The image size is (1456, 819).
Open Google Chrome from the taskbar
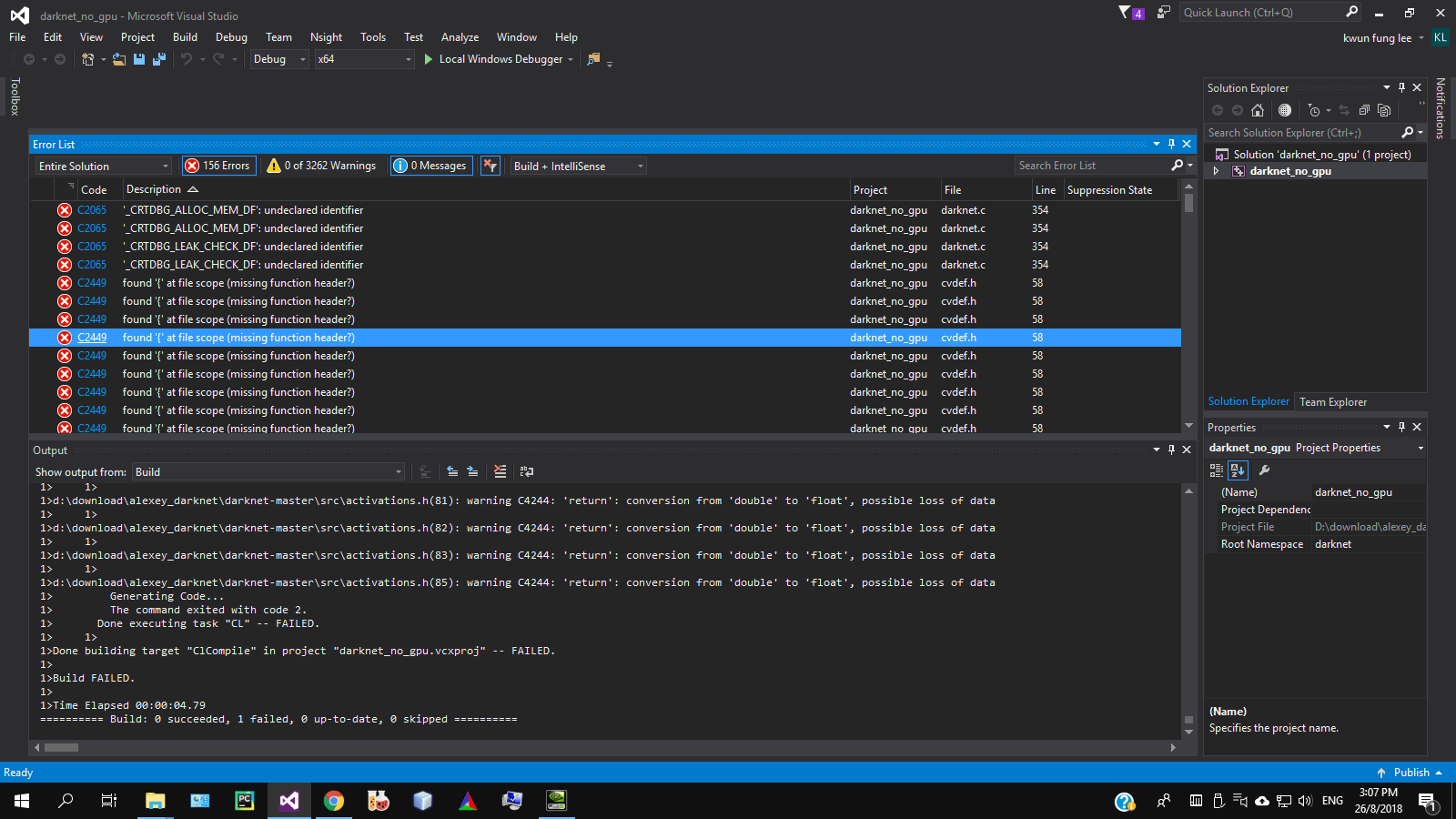coord(334,801)
